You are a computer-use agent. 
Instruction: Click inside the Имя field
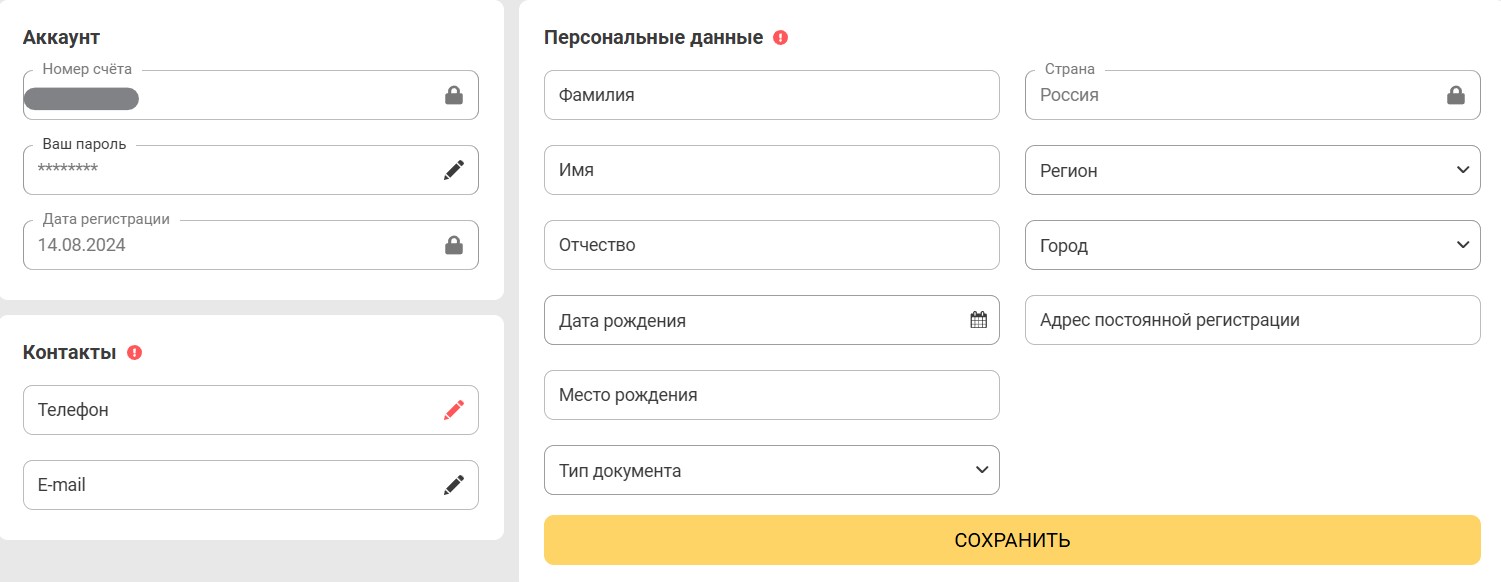point(771,170)
